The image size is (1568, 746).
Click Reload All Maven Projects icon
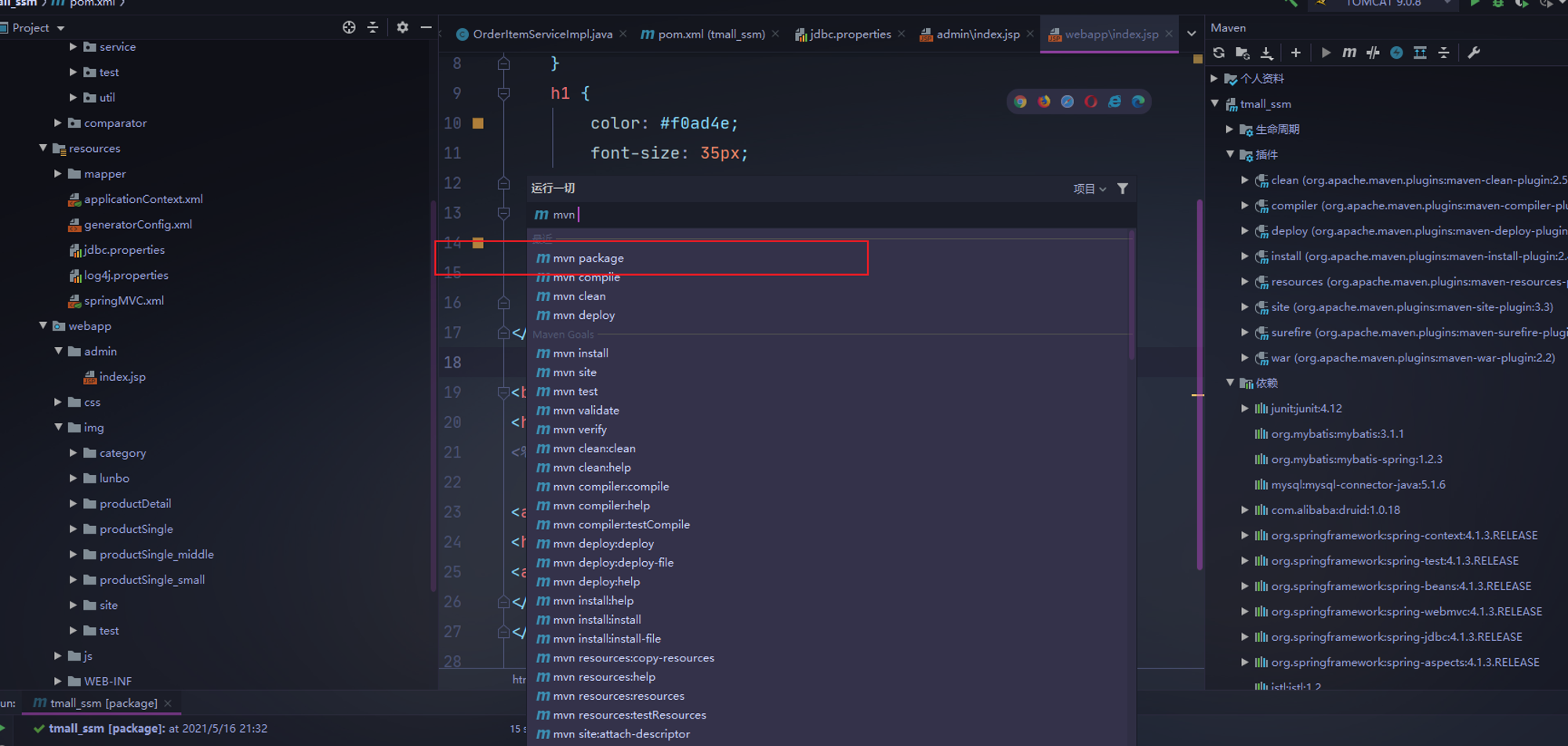point(1218,53)
